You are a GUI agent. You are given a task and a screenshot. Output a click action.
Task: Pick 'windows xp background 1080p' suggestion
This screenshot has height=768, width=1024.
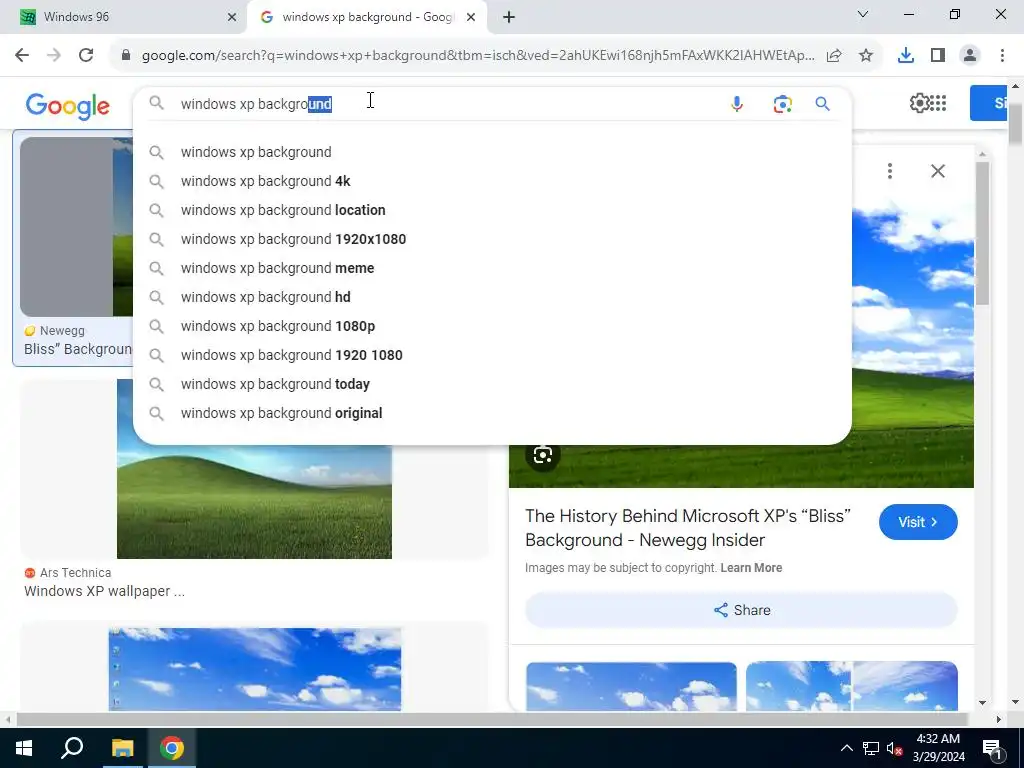point(492,326)
